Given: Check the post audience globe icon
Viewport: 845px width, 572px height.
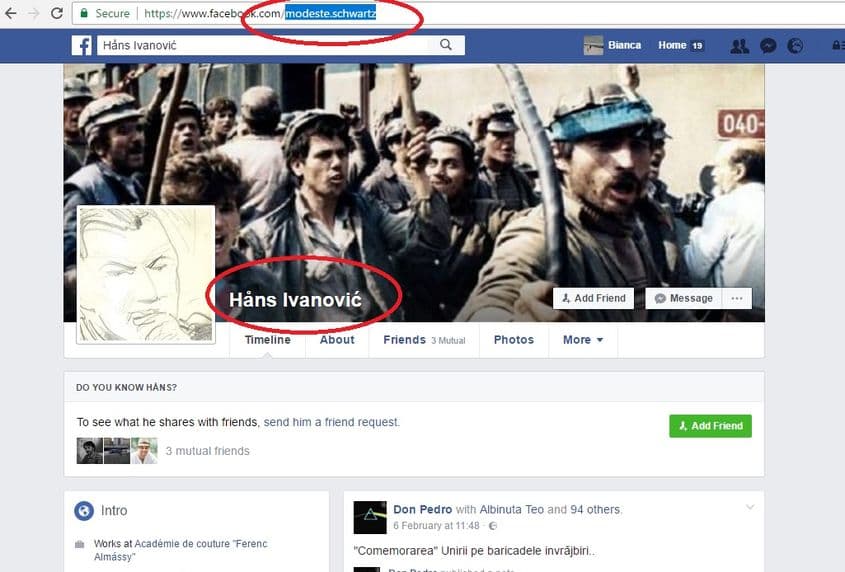Looking at the screenshot, I should (x=493, y=526).
